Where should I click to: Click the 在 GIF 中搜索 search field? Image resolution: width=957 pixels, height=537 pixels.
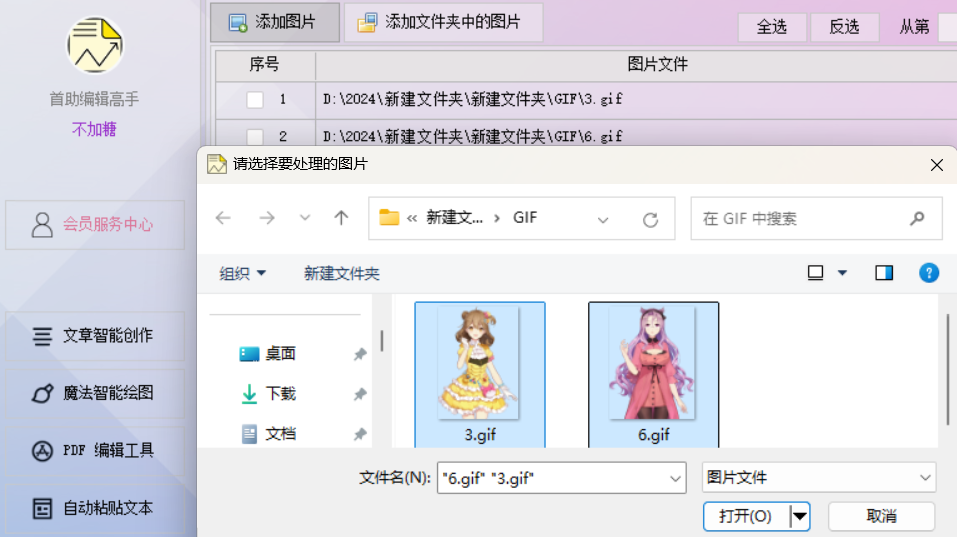tap(817, 218)
